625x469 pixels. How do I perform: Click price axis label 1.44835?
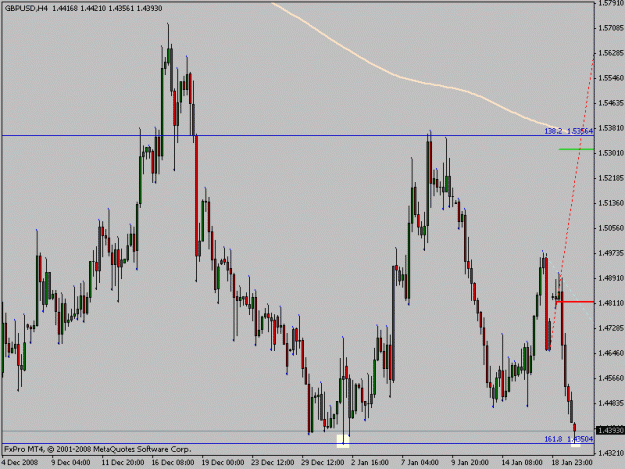pos(611,403)
